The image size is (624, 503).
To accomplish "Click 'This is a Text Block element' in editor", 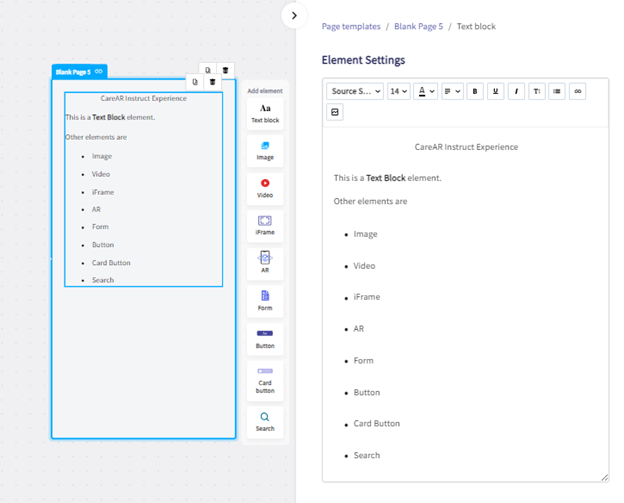I will coord(387,178).
